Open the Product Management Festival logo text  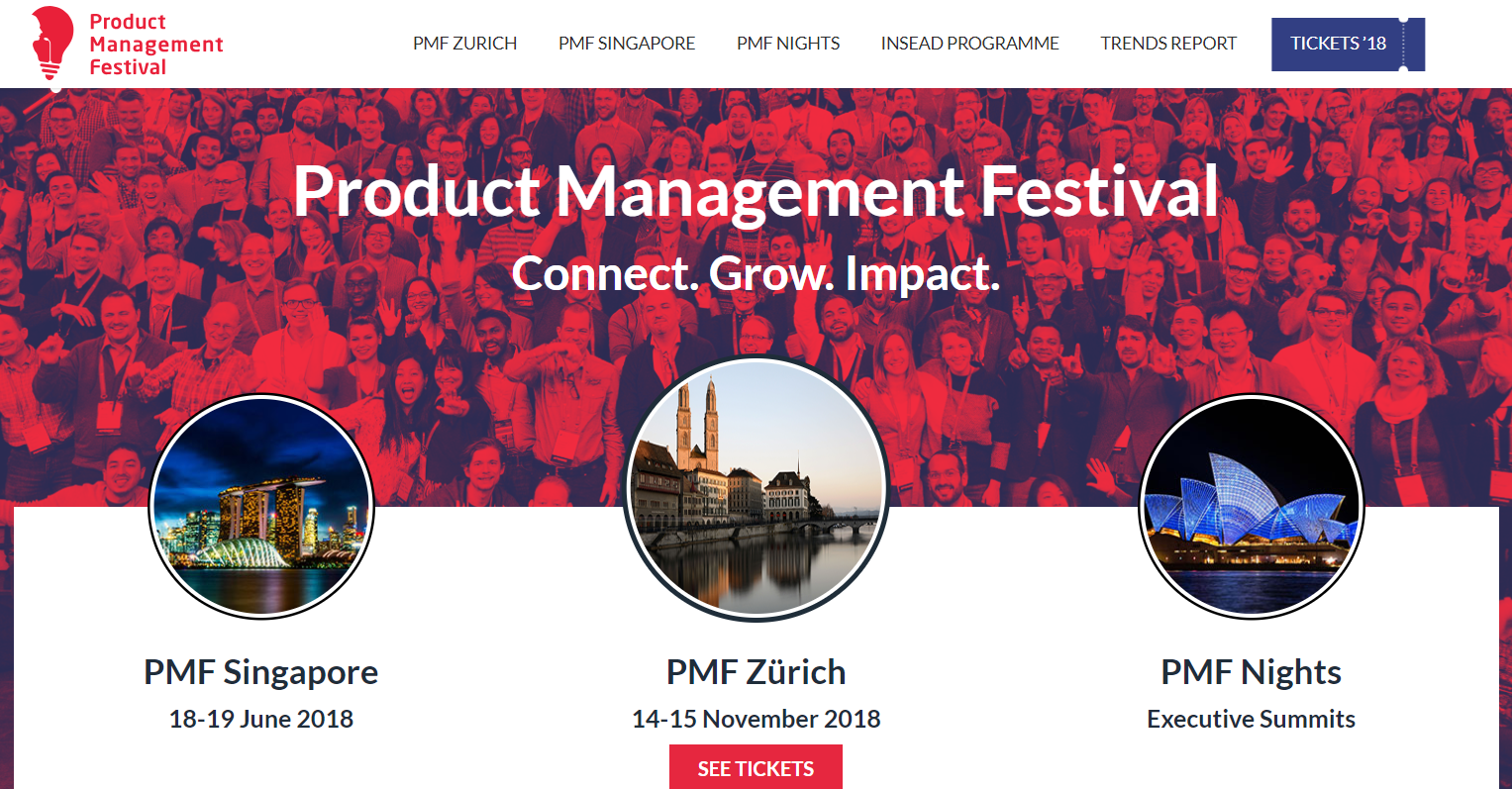pos(156,45)
